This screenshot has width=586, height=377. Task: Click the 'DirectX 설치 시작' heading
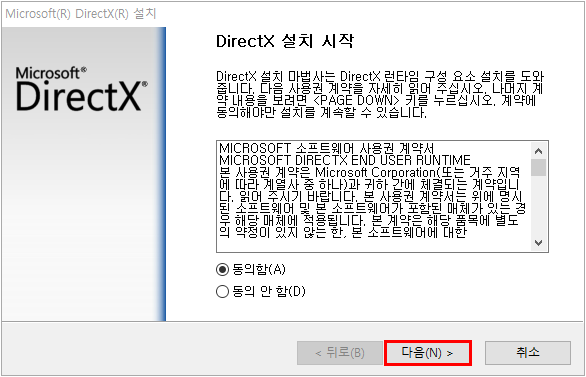[285, 41]
